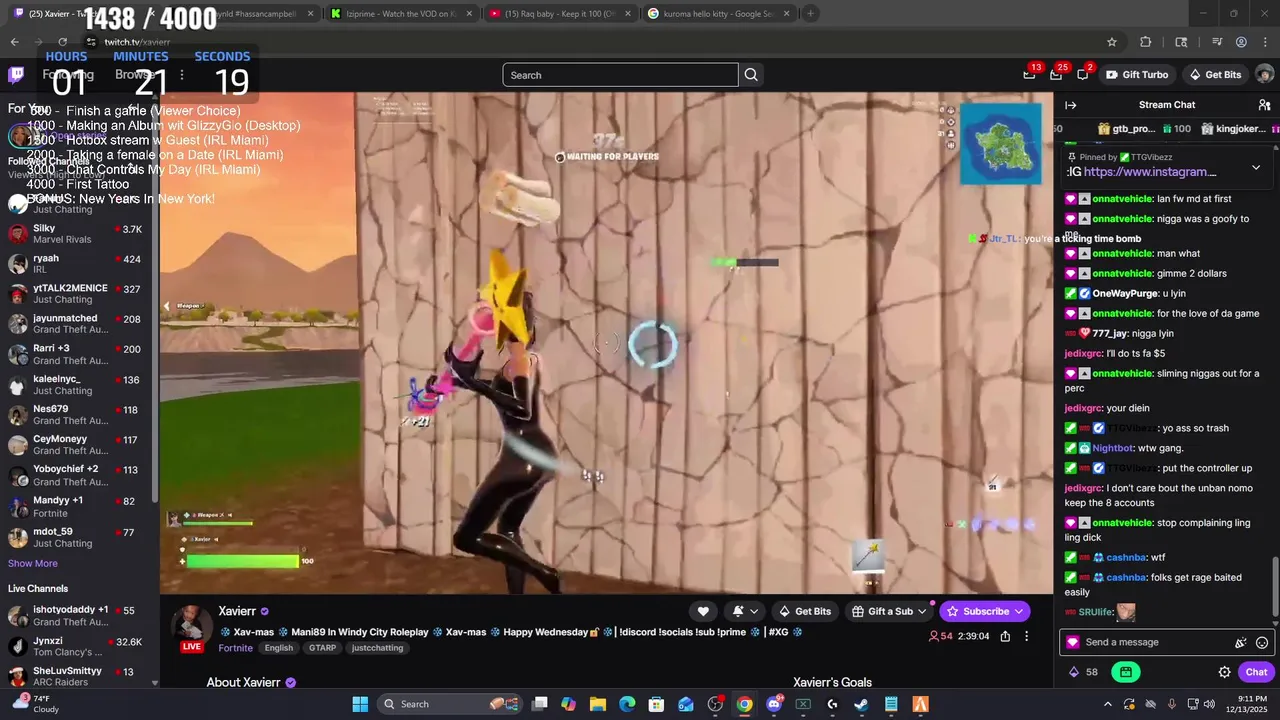Open the weather widget showing 74°F
Screen dimensions: 1280x720
click(x=36, y=704)
